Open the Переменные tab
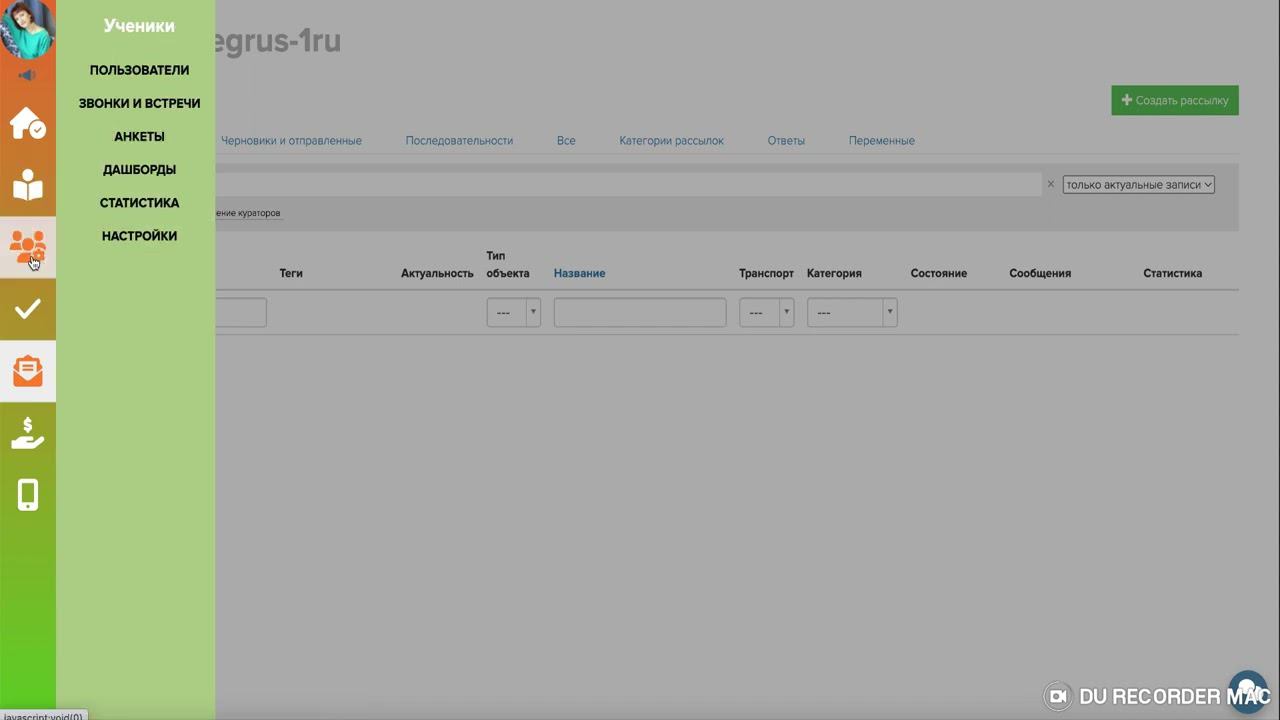This screenshot has height=720, width=1280. click(x=881, y=141)
